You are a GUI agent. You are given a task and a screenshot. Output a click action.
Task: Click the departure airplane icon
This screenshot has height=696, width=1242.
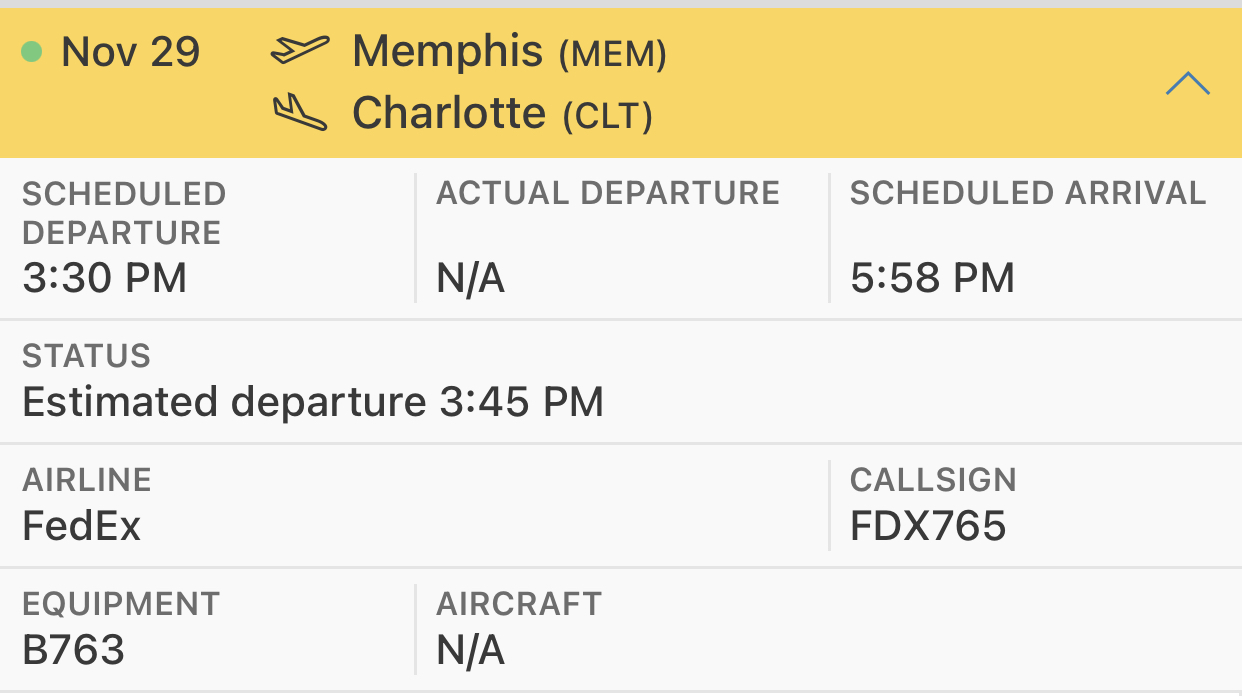pyautogui.click(x=300, y=50)
